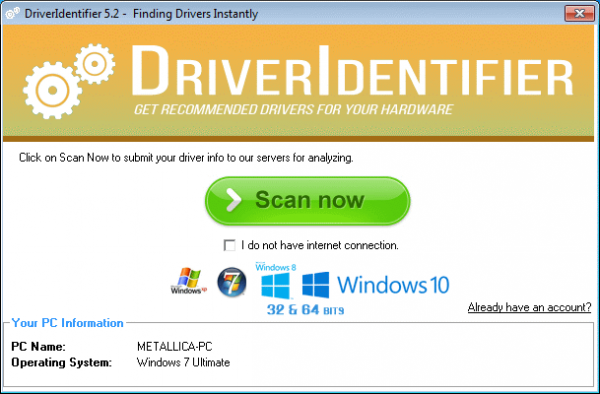Click the Windows XP logo icon

(188, 281)
